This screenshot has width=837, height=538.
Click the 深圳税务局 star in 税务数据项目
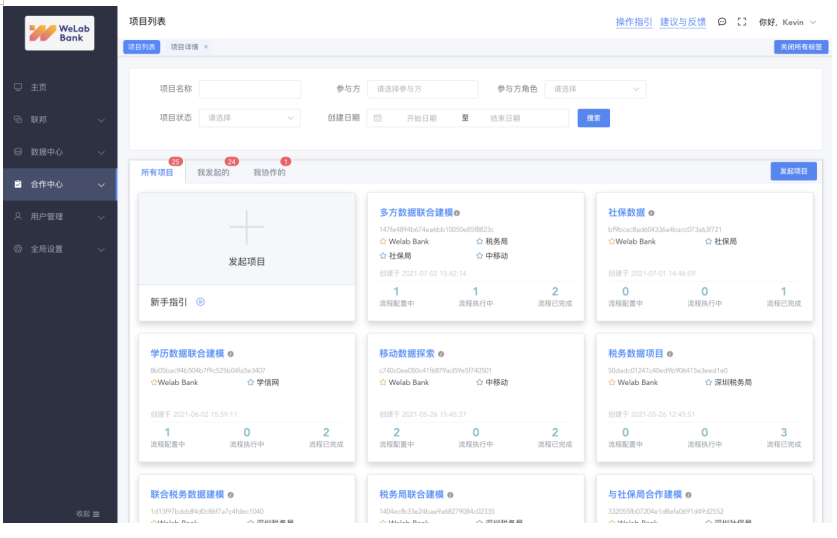tap(708, 383)
